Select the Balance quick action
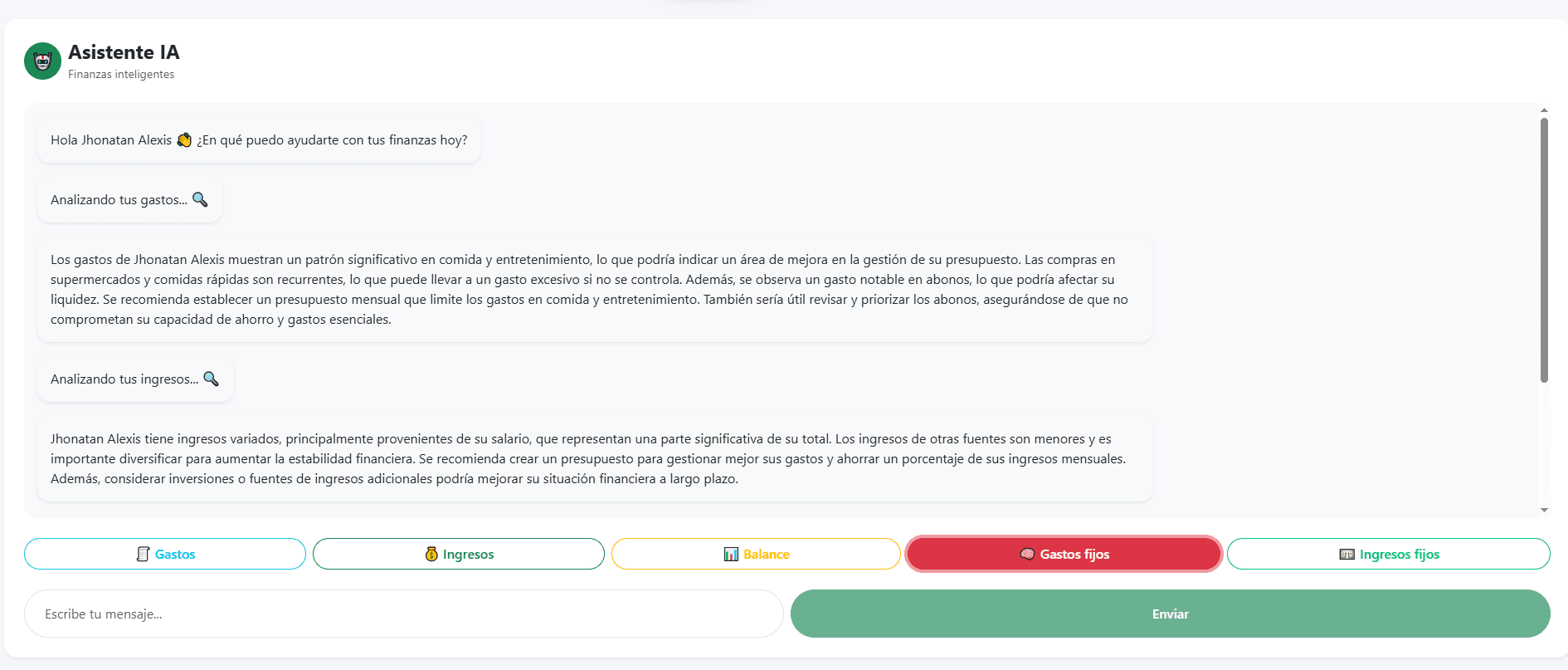The width and height of the screenshot is (1568, 670). click(756, 554)
